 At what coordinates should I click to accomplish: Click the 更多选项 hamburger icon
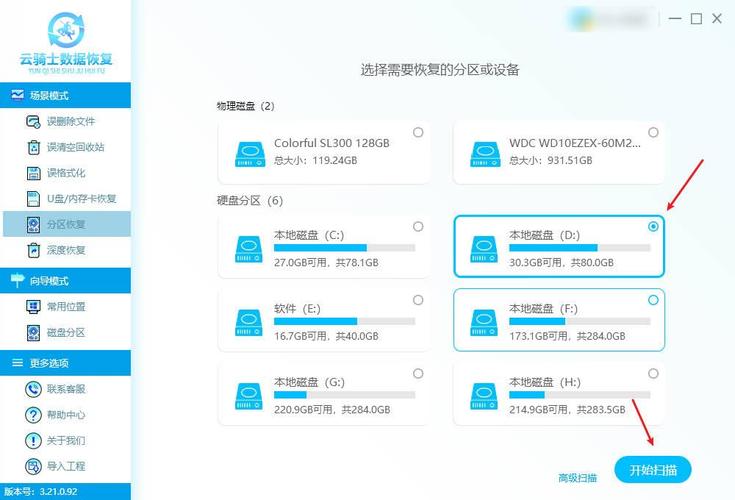[17, 363]
